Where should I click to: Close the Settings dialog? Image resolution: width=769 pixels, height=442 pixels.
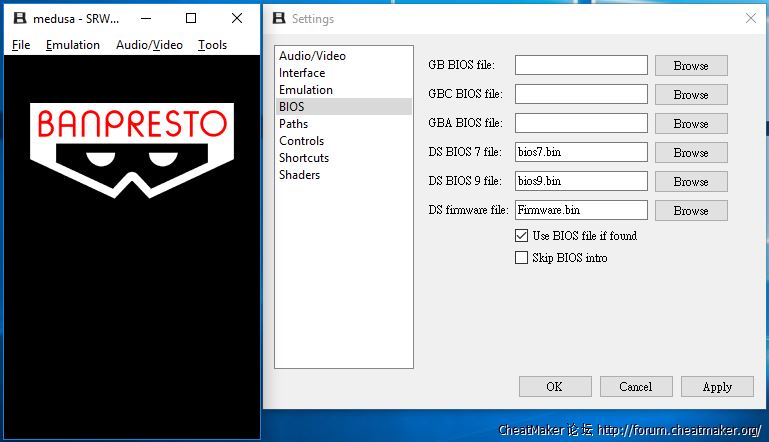coord(750,18)
